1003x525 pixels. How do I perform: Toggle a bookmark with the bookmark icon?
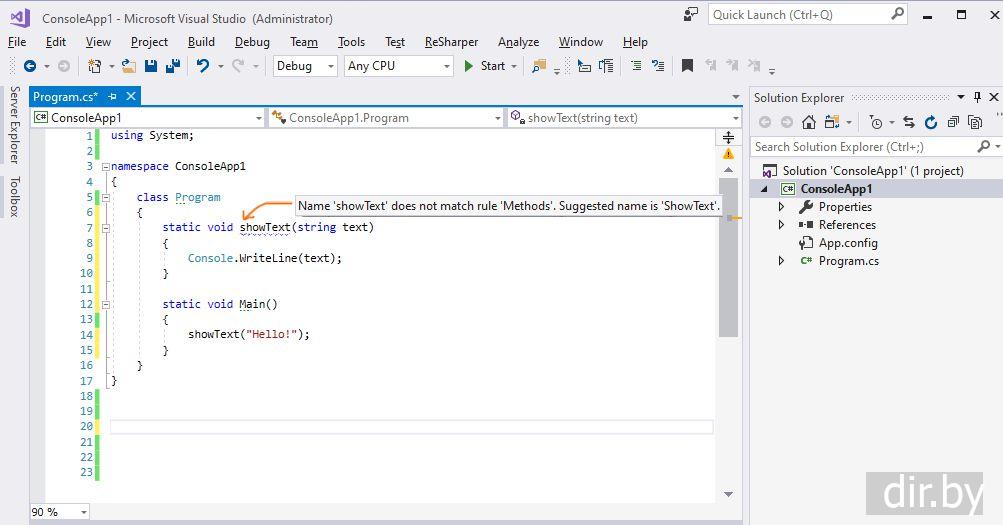(687, 66)
